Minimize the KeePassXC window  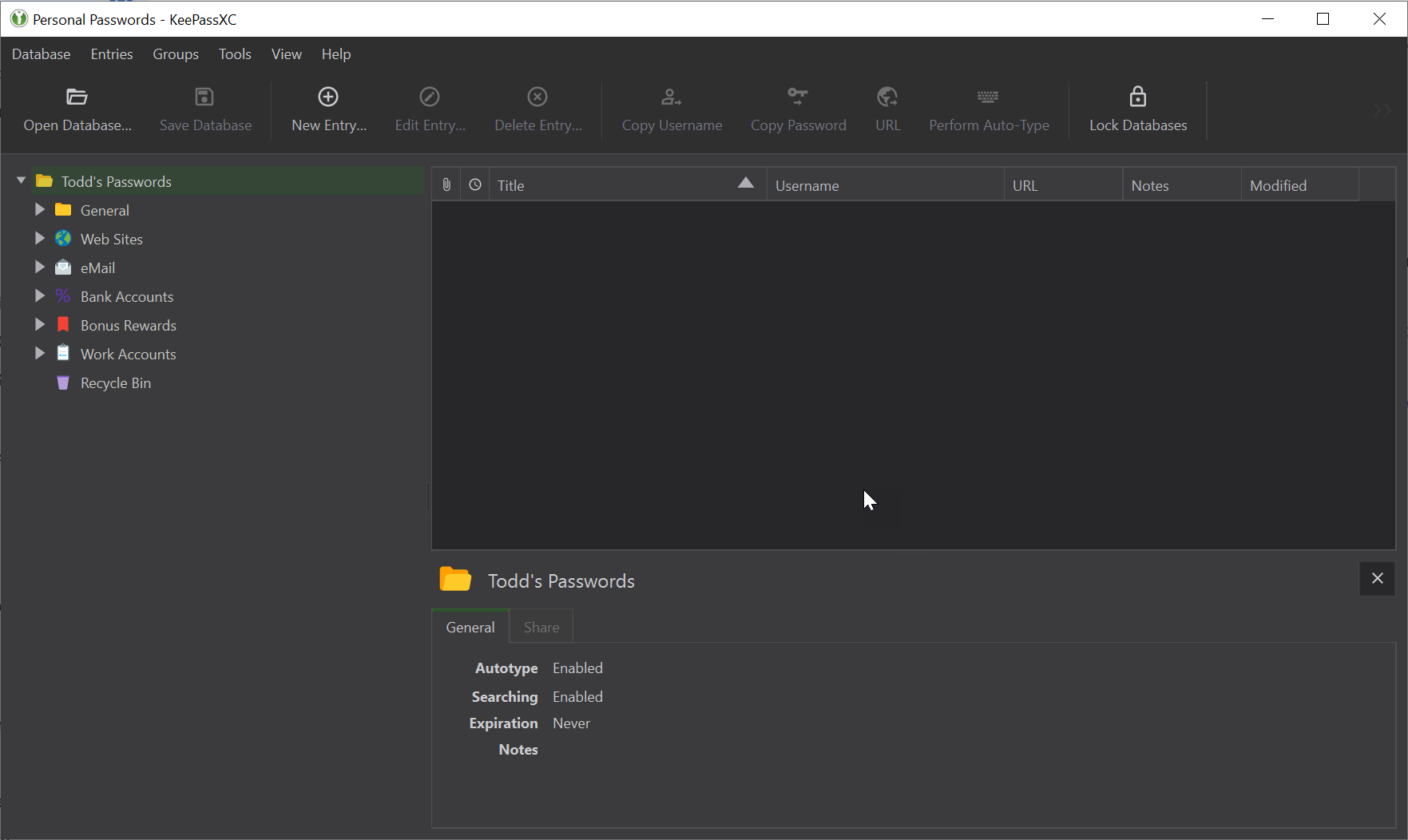pos(1267,18)
